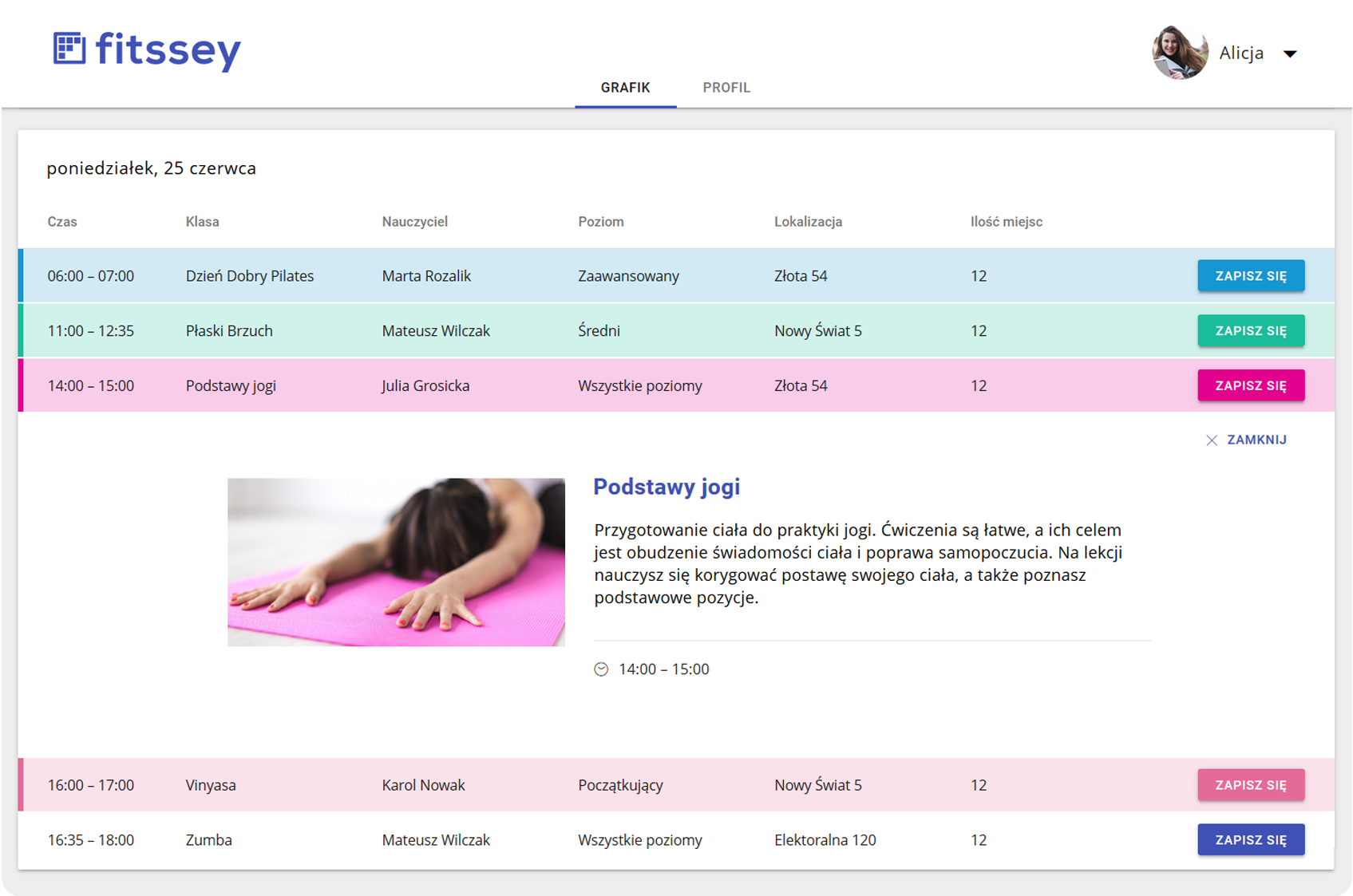Image resolution: width=1353 pixels, height=896 pixels.
Task: Sign up for Dzień Dobry Pilates class
Action: [x=1251, y=276]
